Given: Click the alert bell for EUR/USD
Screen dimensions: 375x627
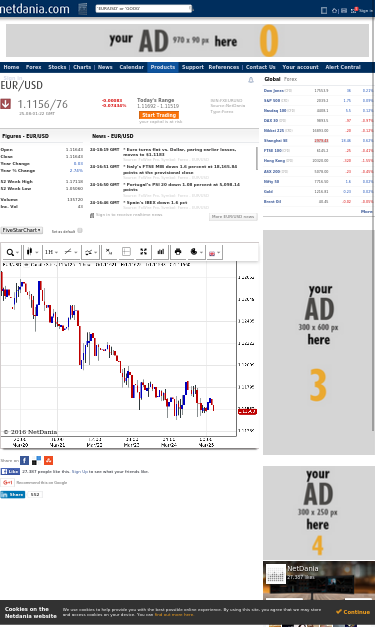Looking at the screenshot, I should (251, 80).
